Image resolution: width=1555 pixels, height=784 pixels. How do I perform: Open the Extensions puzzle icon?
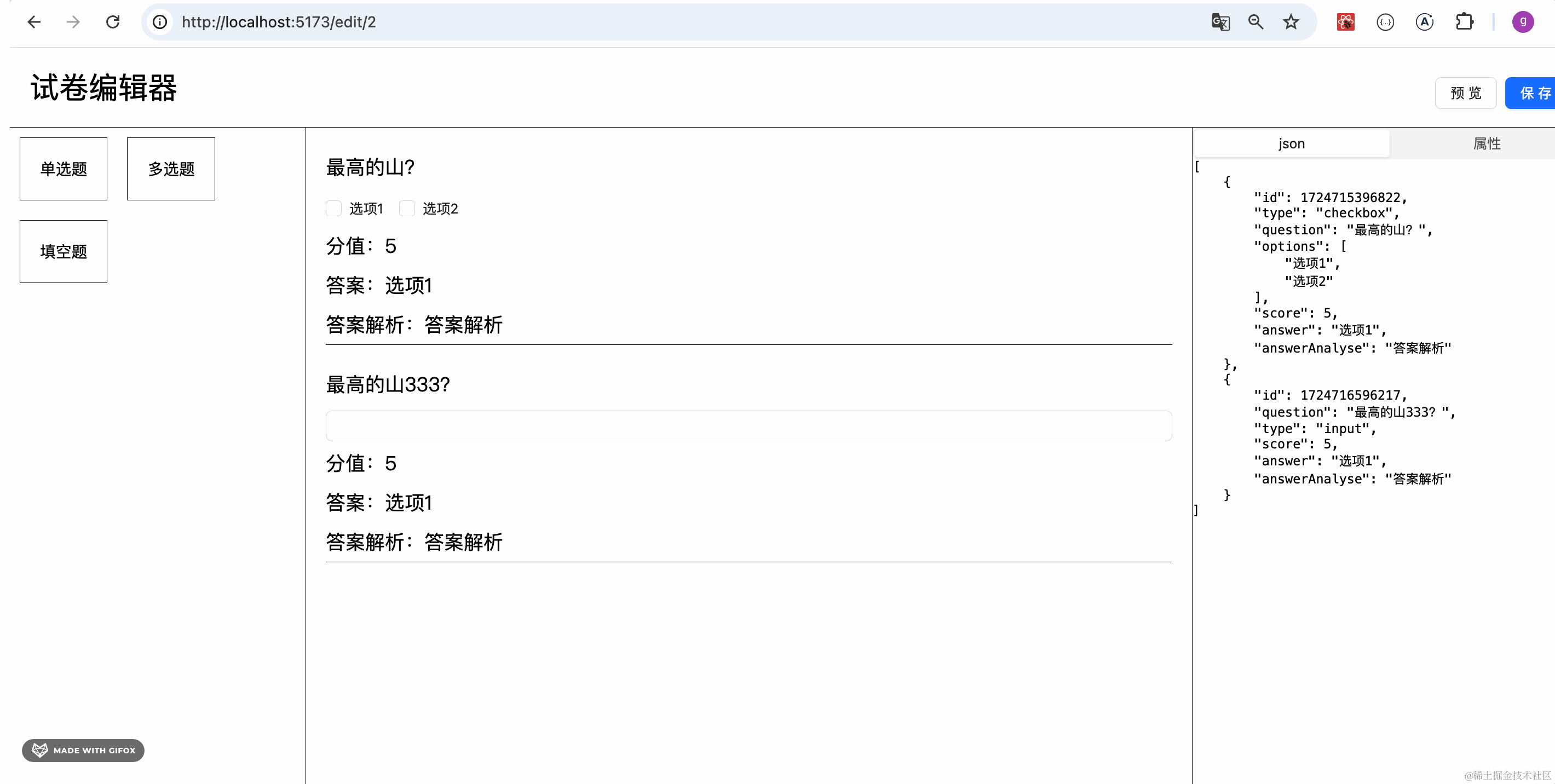coord(1464,22)
